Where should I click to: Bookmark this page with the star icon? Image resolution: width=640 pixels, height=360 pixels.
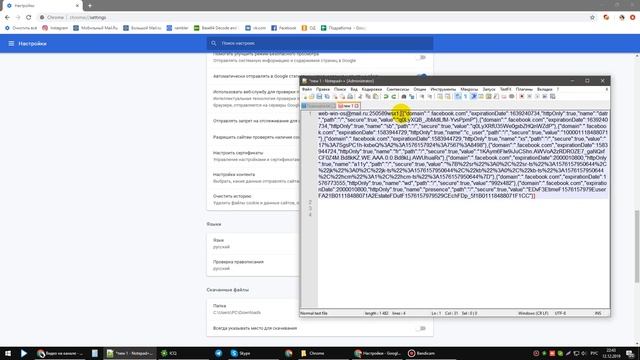(592, 18)
